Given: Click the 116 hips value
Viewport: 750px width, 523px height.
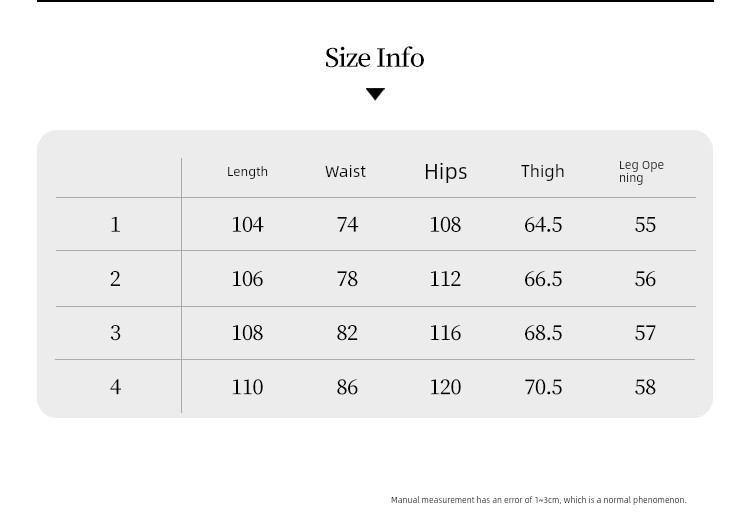Looking at the screenshot, I should 445,333.
